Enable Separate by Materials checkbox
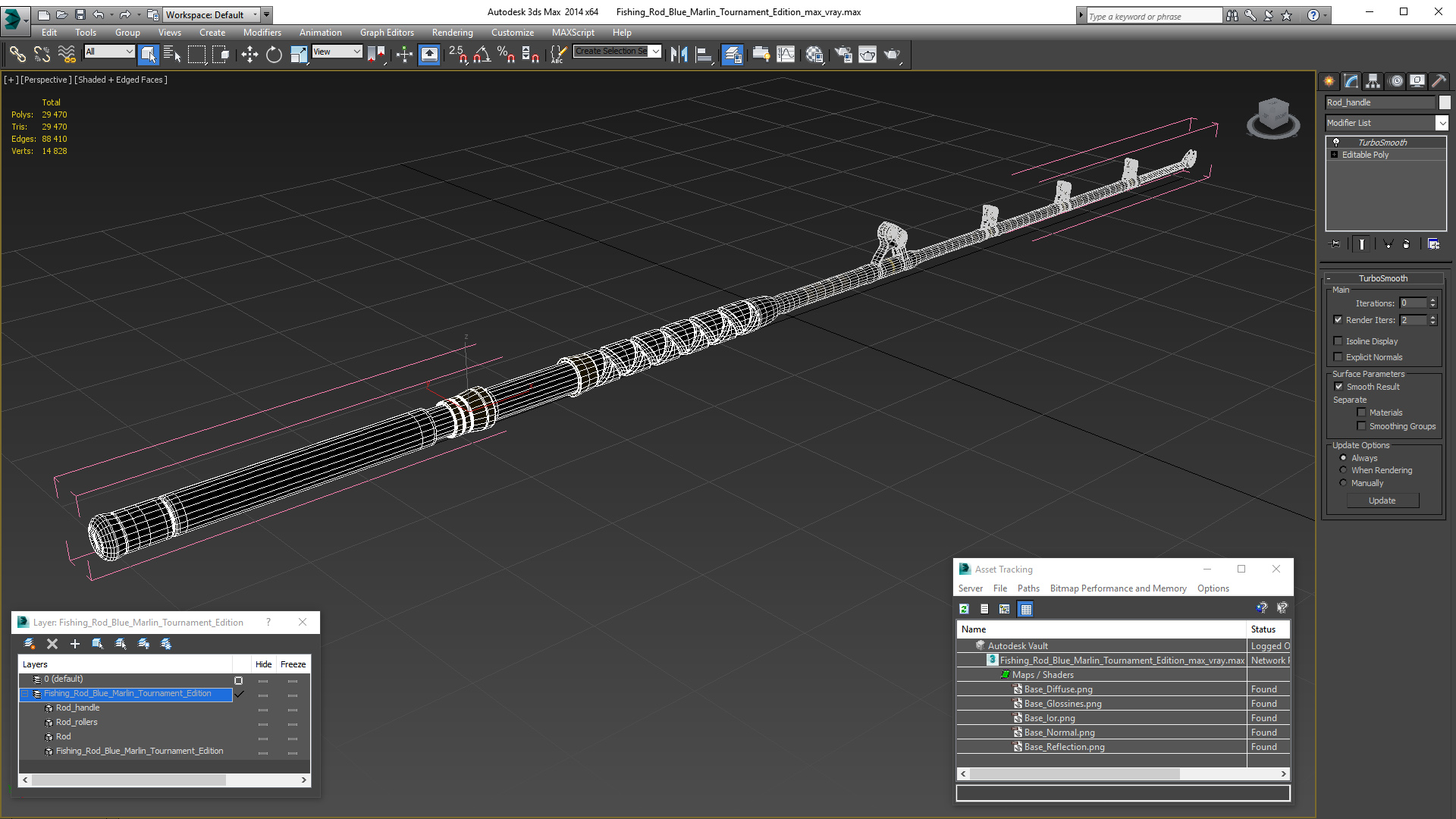1456x819 pixels. [x=1361, y=413]
